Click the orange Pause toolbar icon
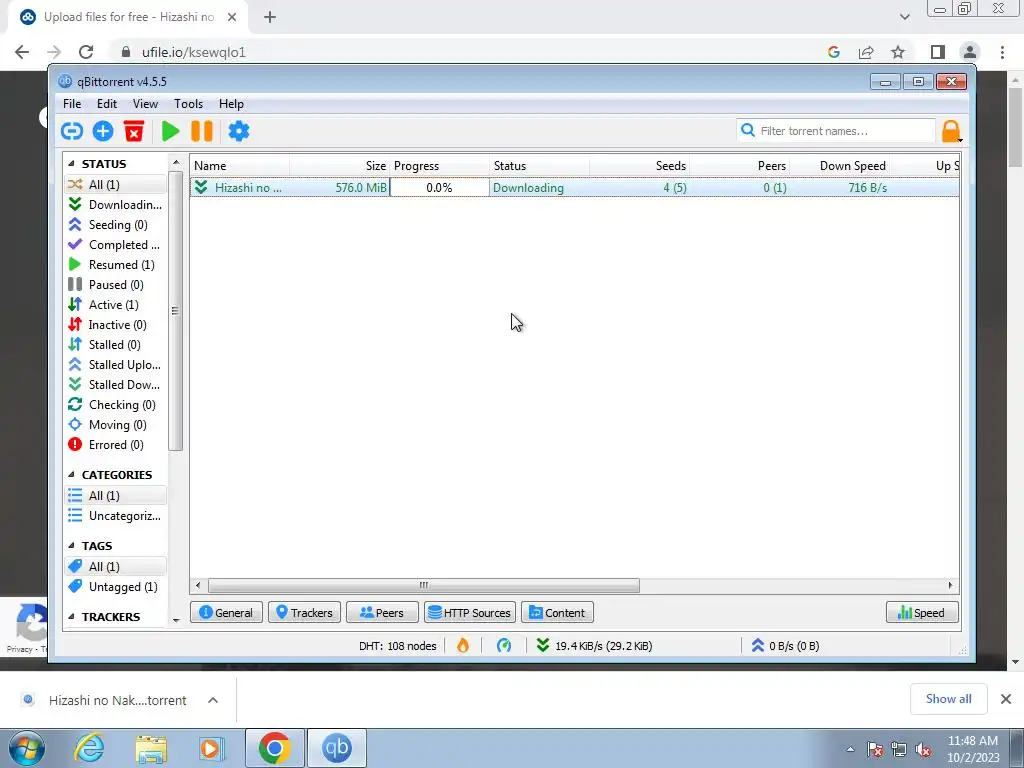This screenshot has width=1024, height=768. click(x=202, y=131)
